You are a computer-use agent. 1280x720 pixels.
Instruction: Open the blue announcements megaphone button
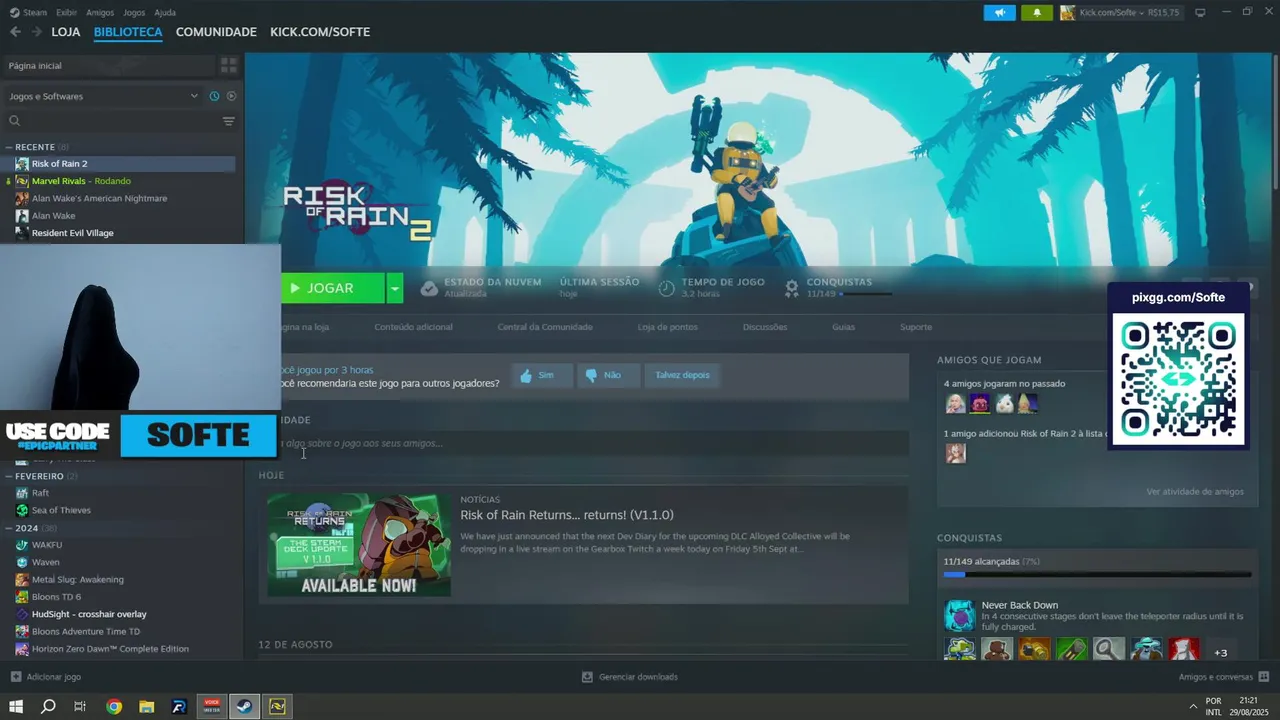(x=999, y=13)
